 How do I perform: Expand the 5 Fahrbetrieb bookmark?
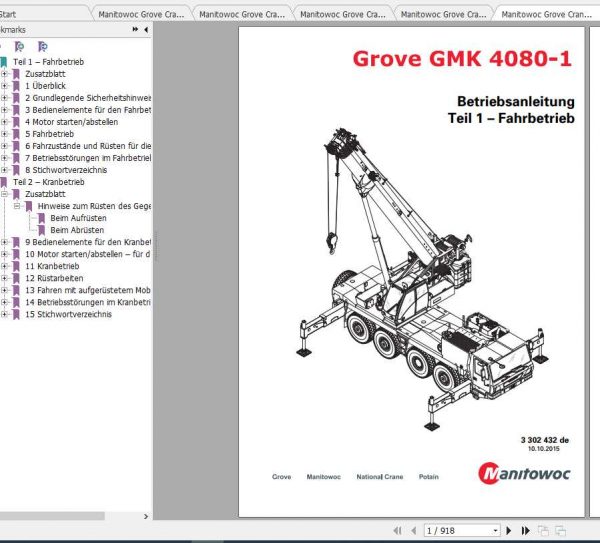[x=4, y=134]
